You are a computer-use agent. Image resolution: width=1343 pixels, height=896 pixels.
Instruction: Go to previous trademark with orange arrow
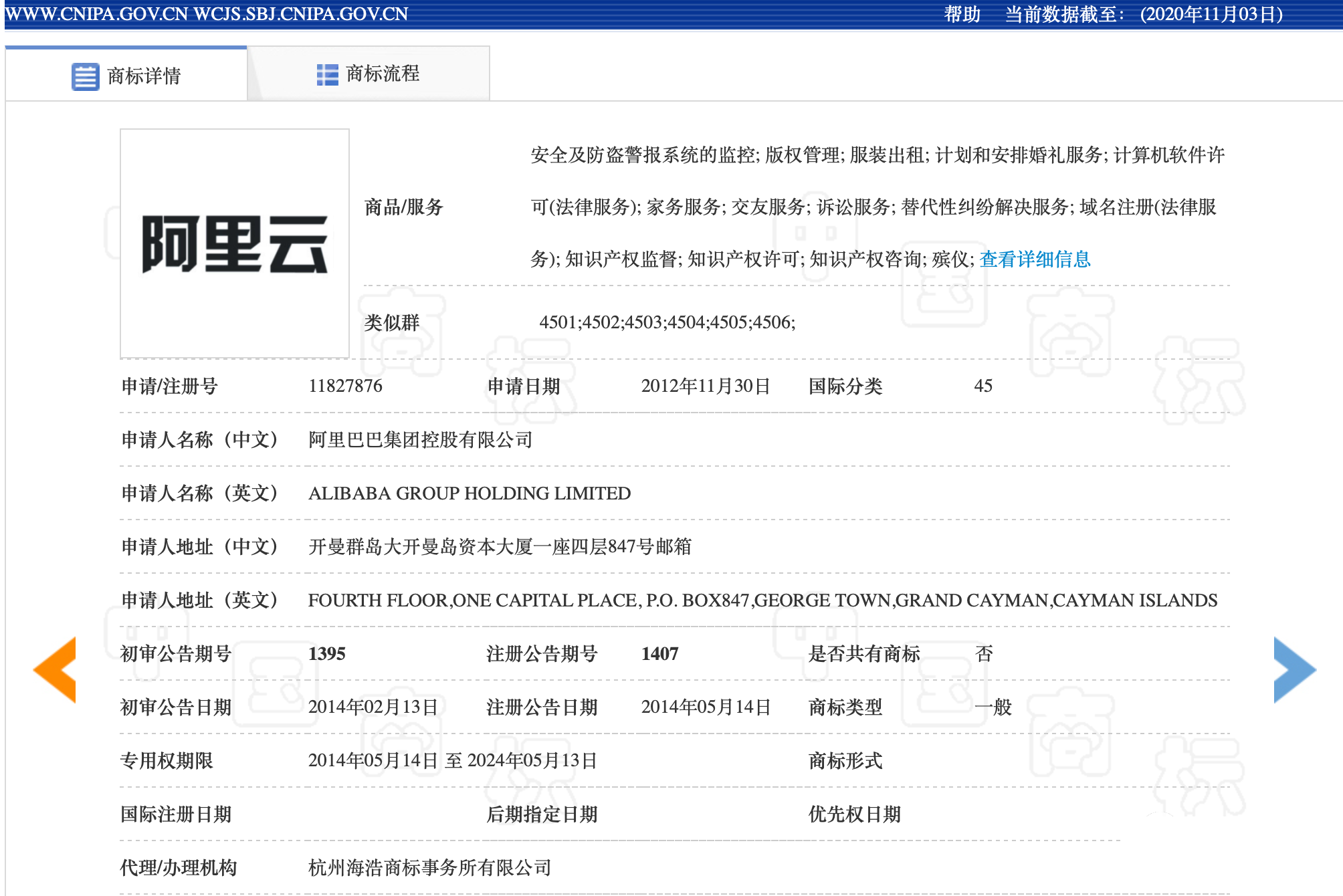(55, 669)
